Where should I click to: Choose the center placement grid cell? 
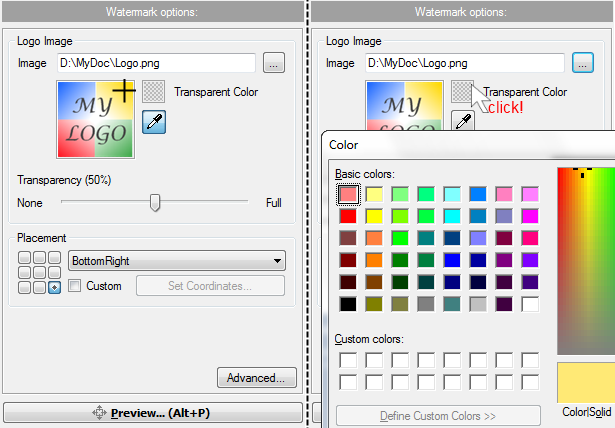tap(39, 272)
